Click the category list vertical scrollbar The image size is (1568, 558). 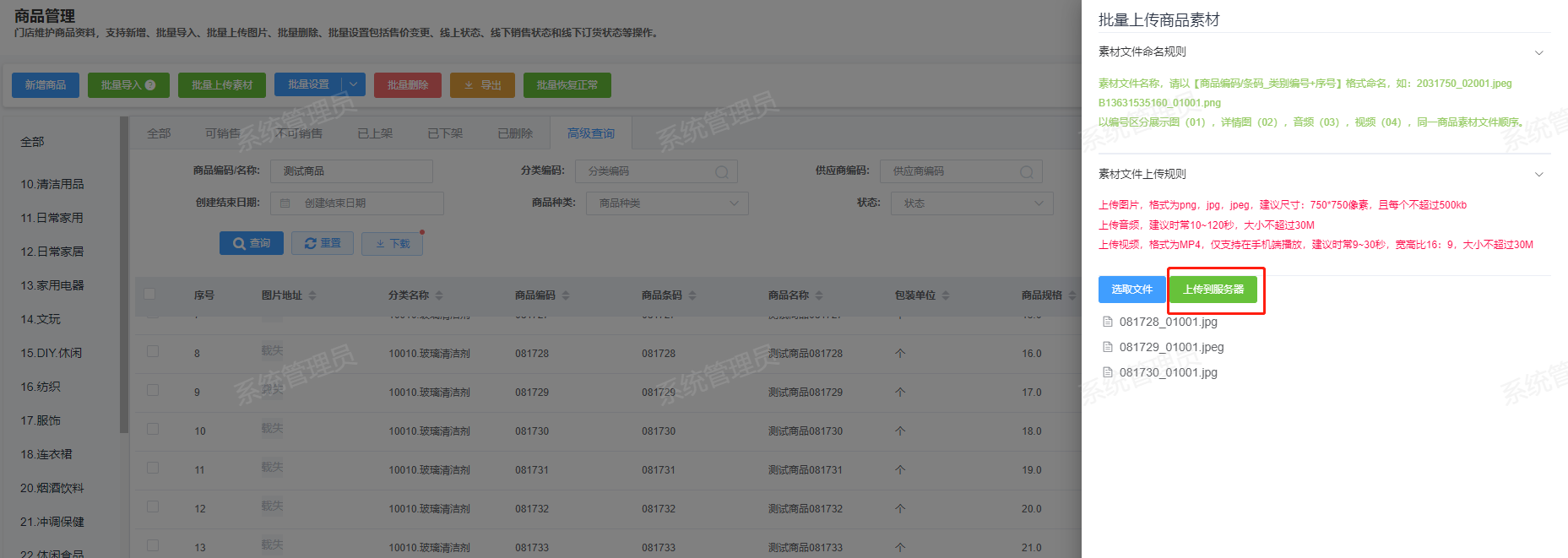point(124,274)
